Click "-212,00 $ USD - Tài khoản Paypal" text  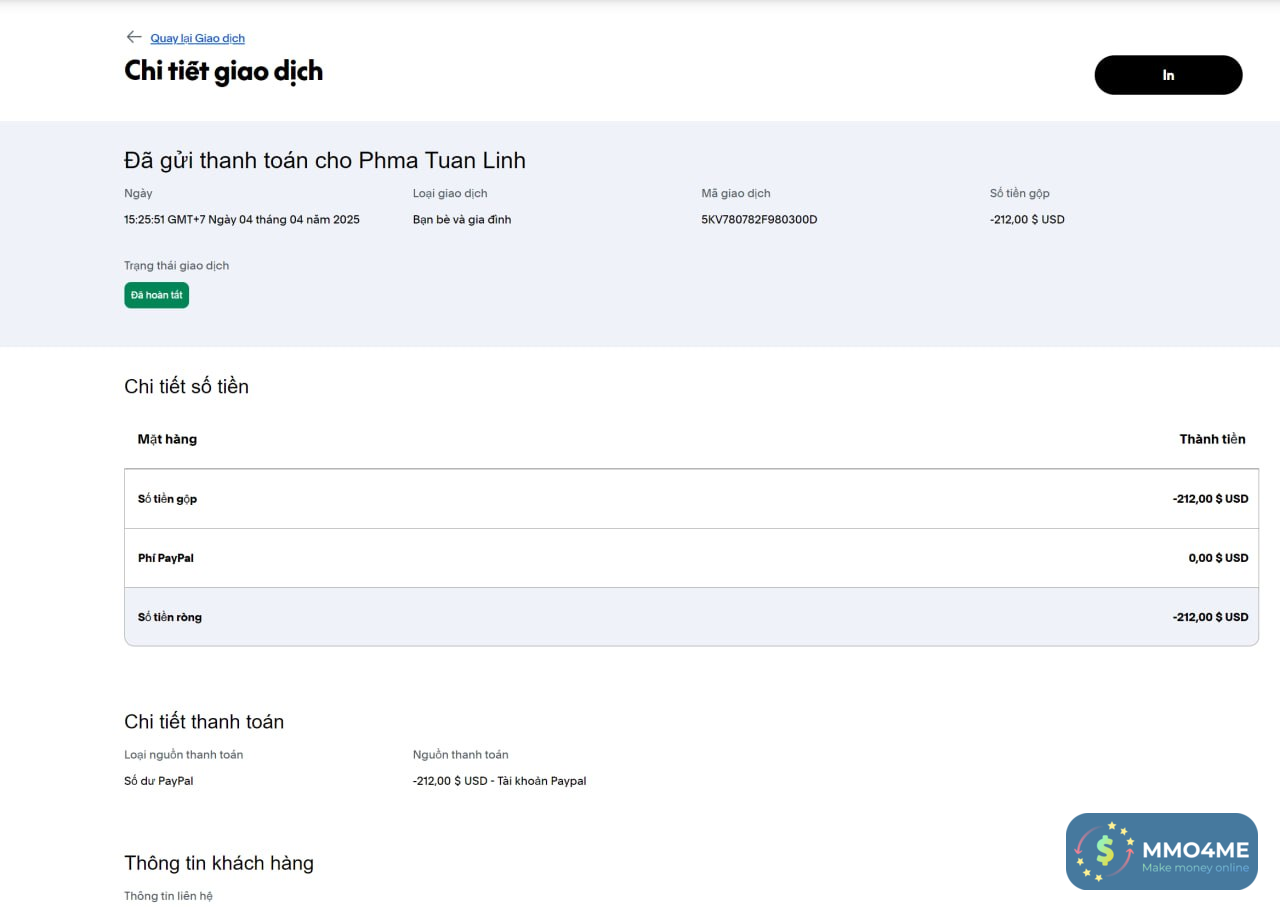click(499, 781)
